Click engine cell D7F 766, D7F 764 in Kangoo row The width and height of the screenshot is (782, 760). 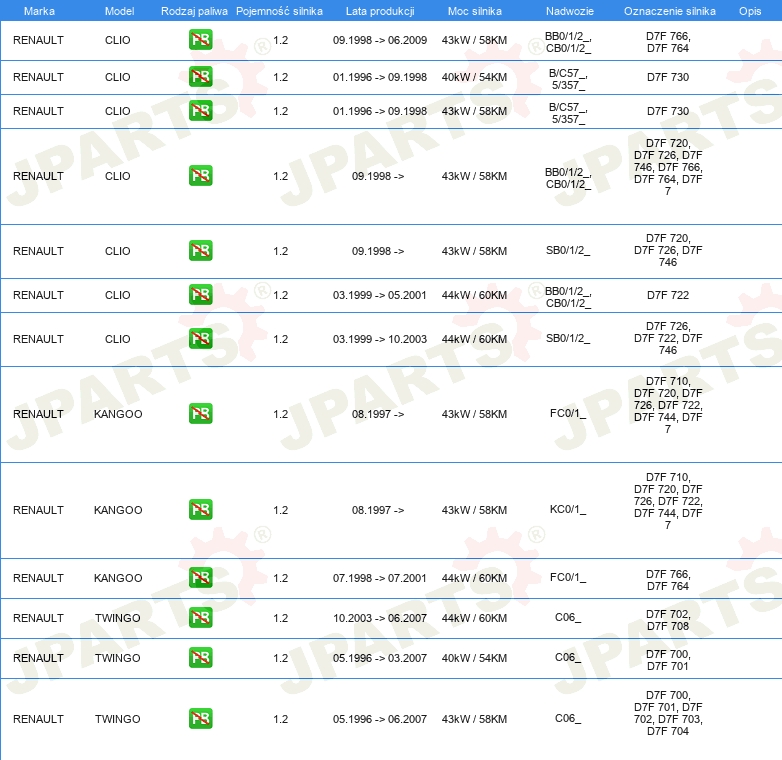[x=668, y=580]
